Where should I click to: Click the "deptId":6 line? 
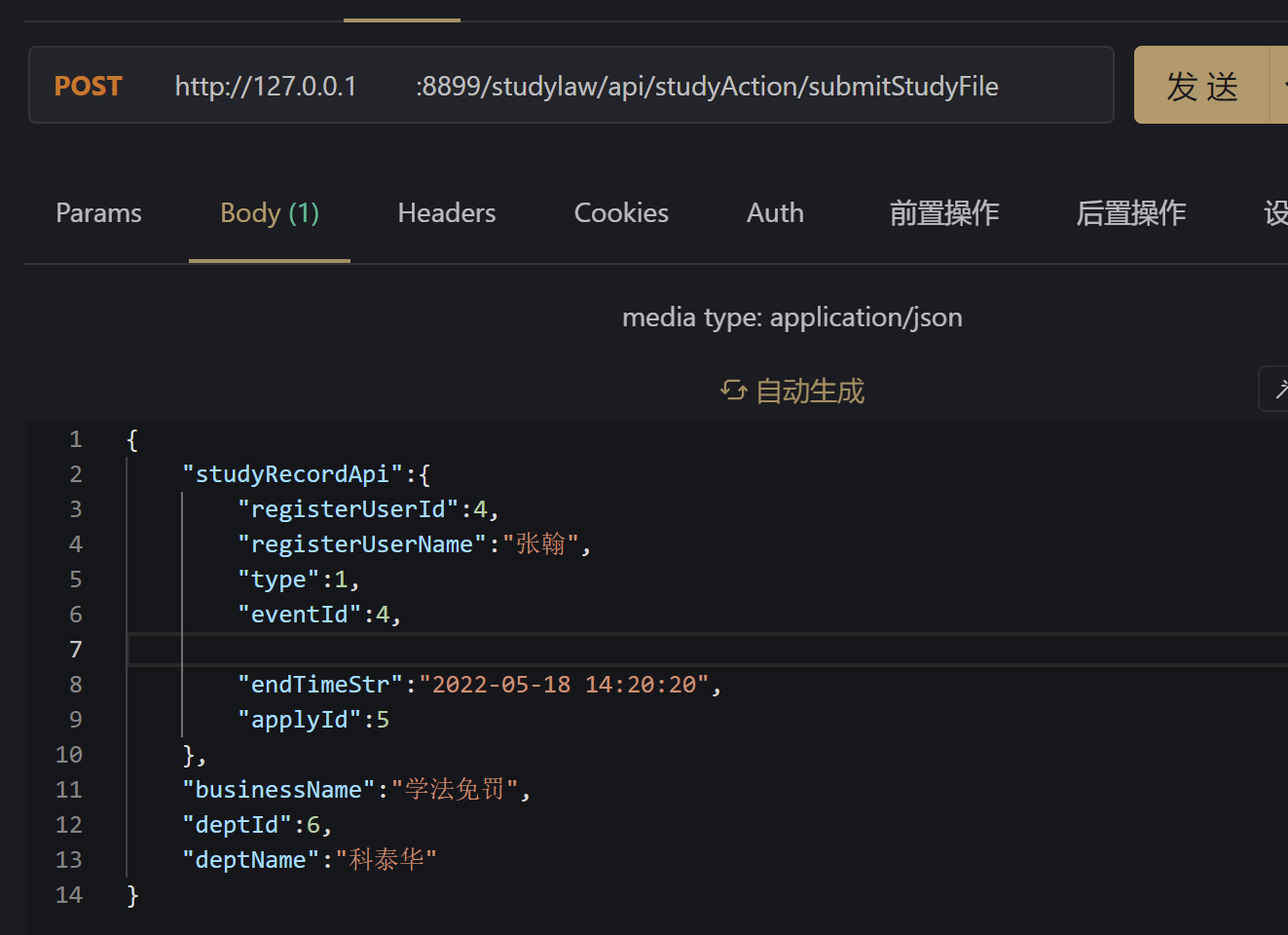257,825
